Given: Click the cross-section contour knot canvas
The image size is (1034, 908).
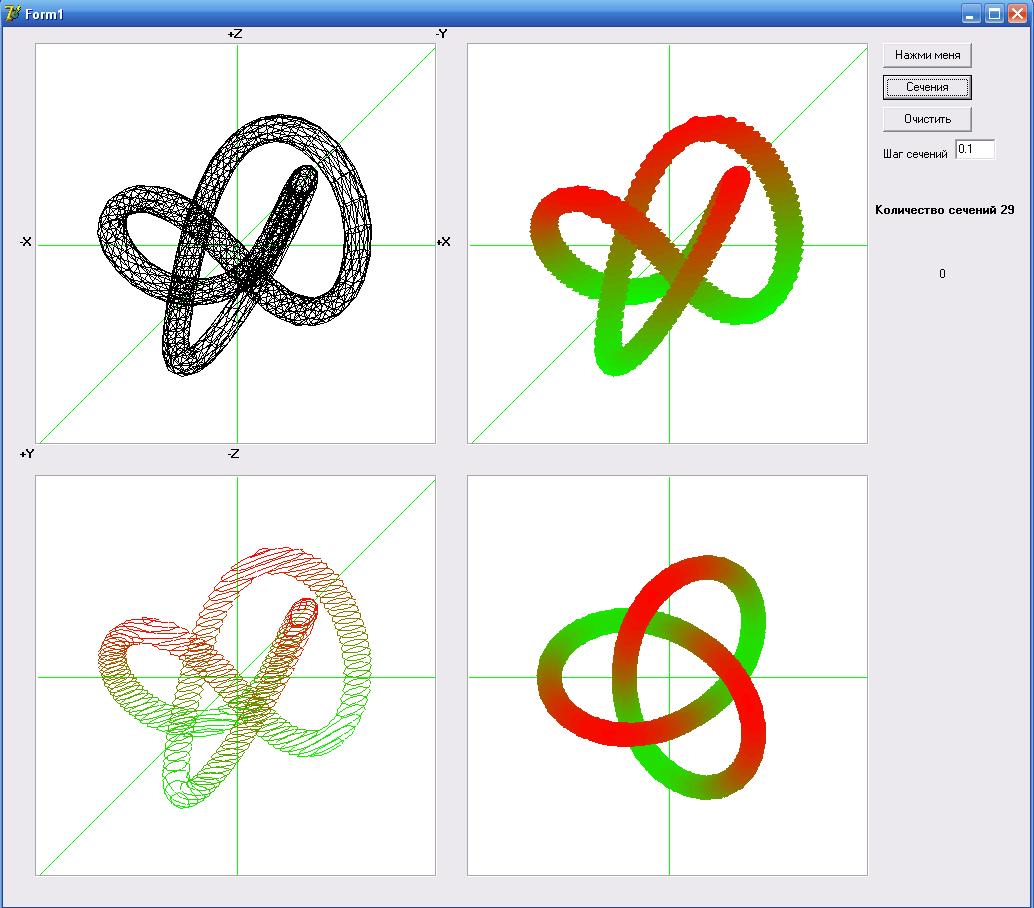Looking at the screenshot, I should pos(236,675).
